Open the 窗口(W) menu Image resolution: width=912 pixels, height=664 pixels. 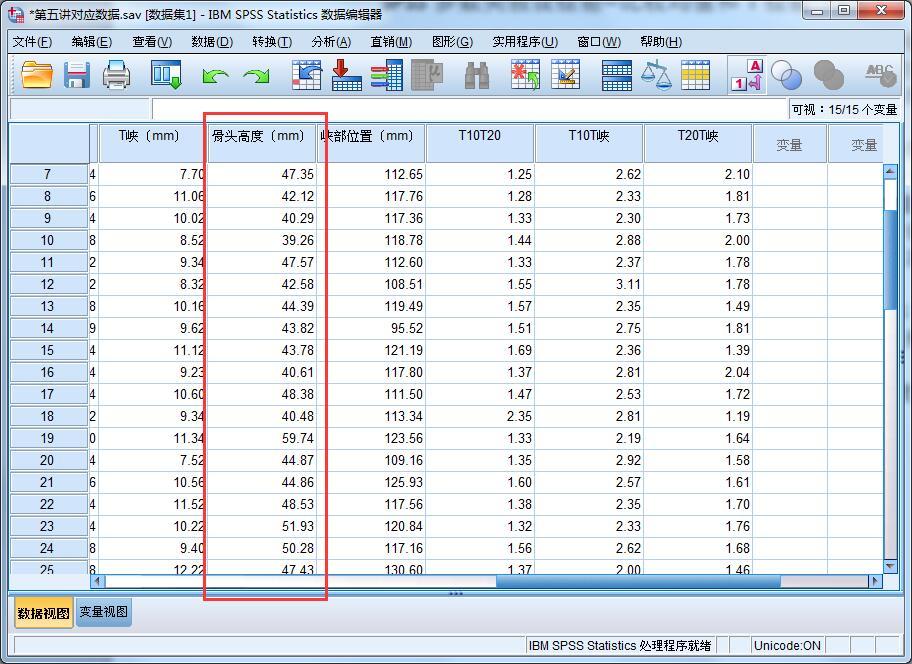598,42
